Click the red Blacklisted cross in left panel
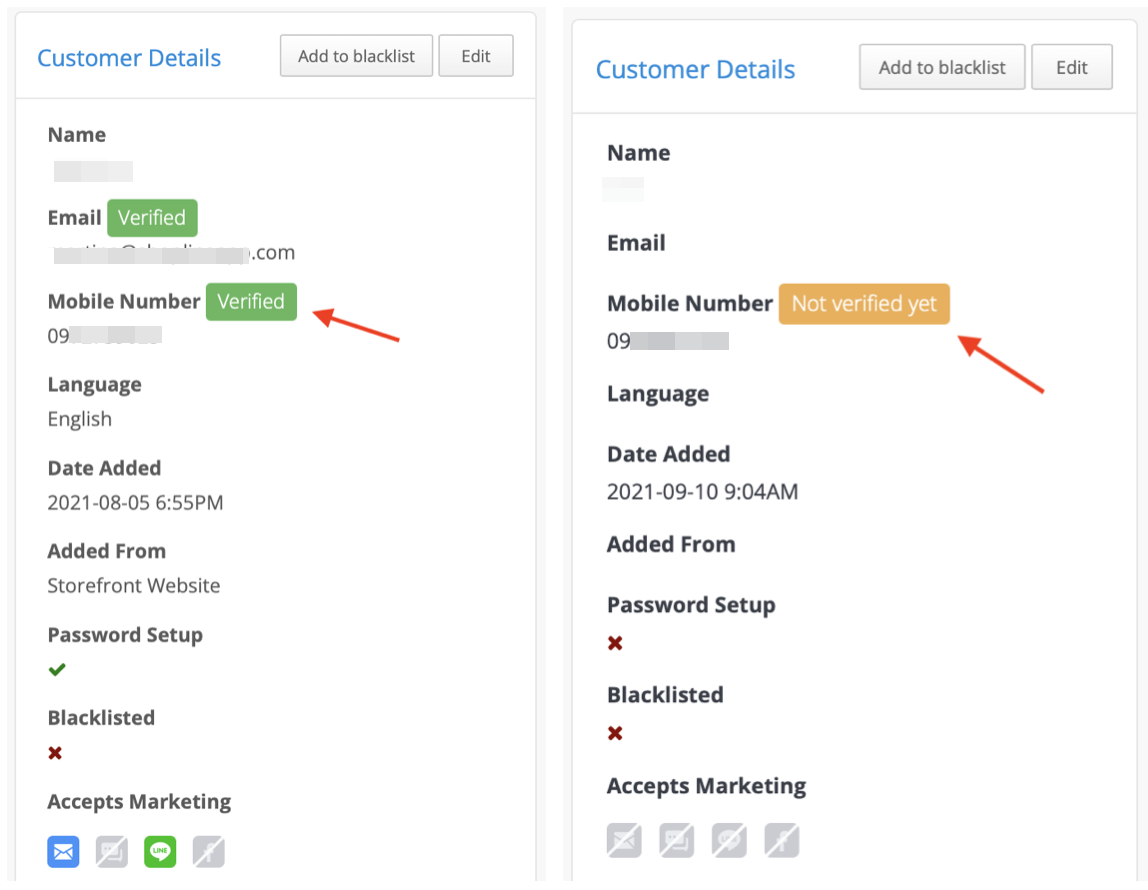Viewport: 1148px width, 890px height. point(55,753)
